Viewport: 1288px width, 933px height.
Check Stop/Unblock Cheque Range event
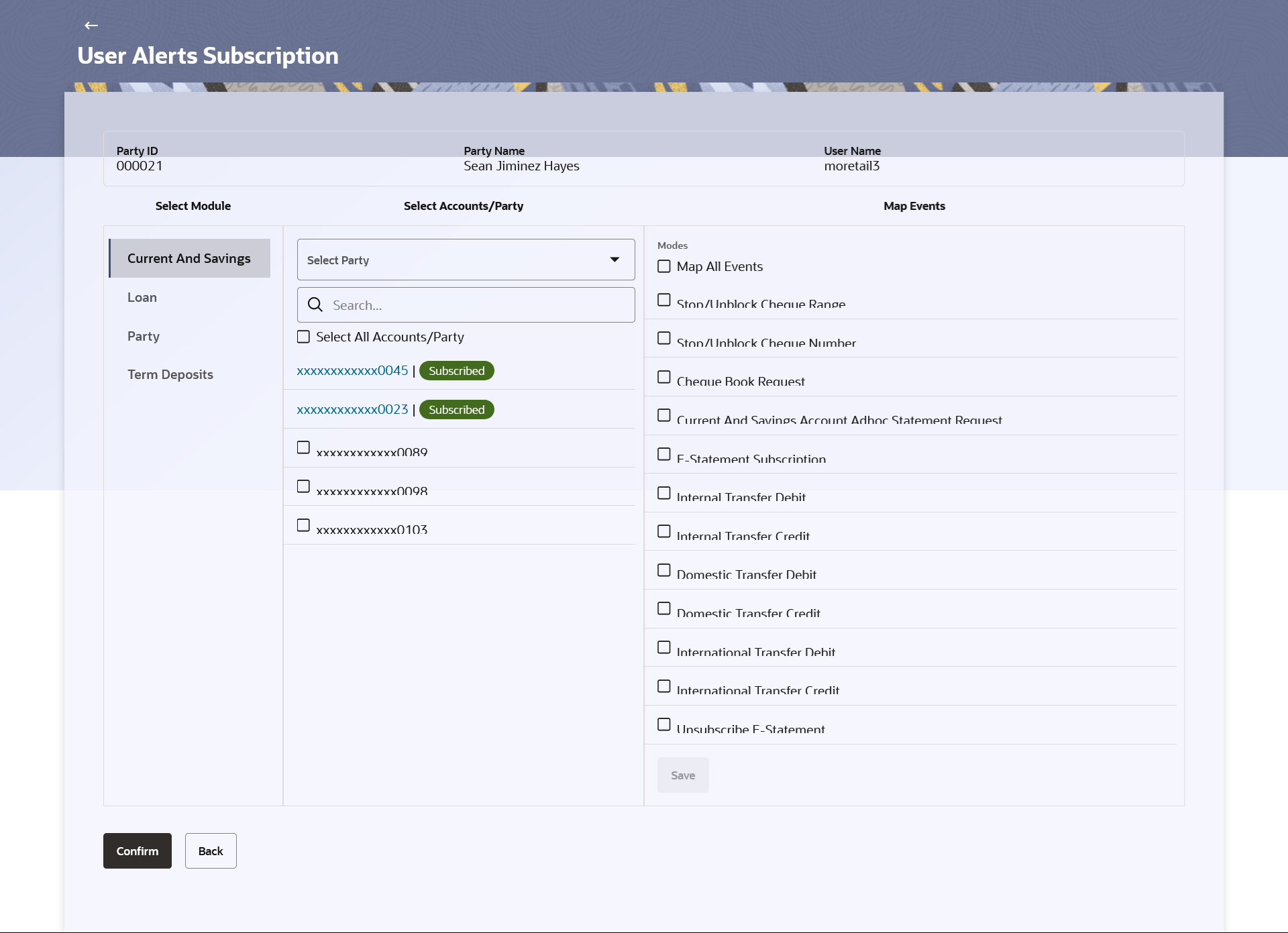point(664,300)
